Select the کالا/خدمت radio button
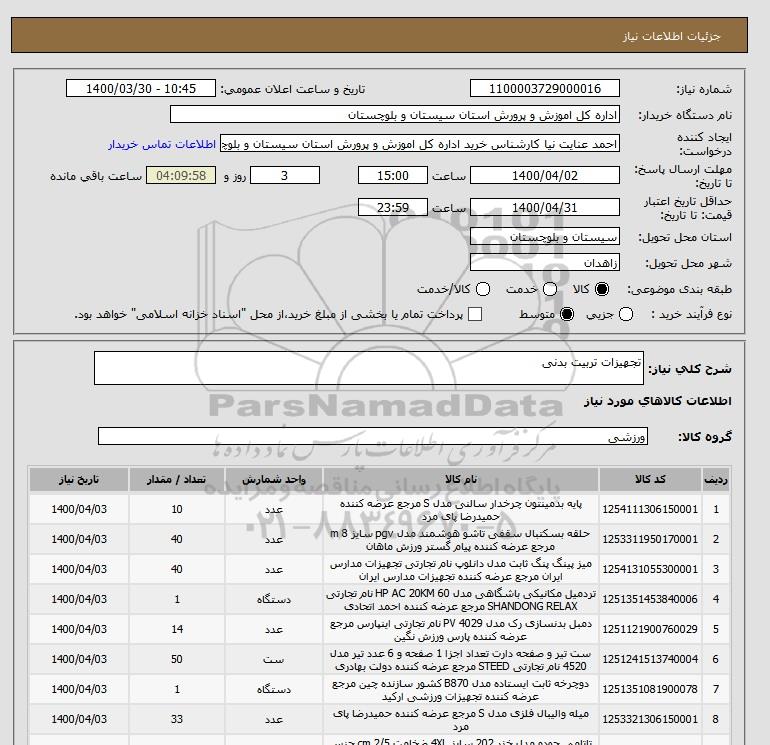Screen dimensions: 770x745 click(483, 289)
